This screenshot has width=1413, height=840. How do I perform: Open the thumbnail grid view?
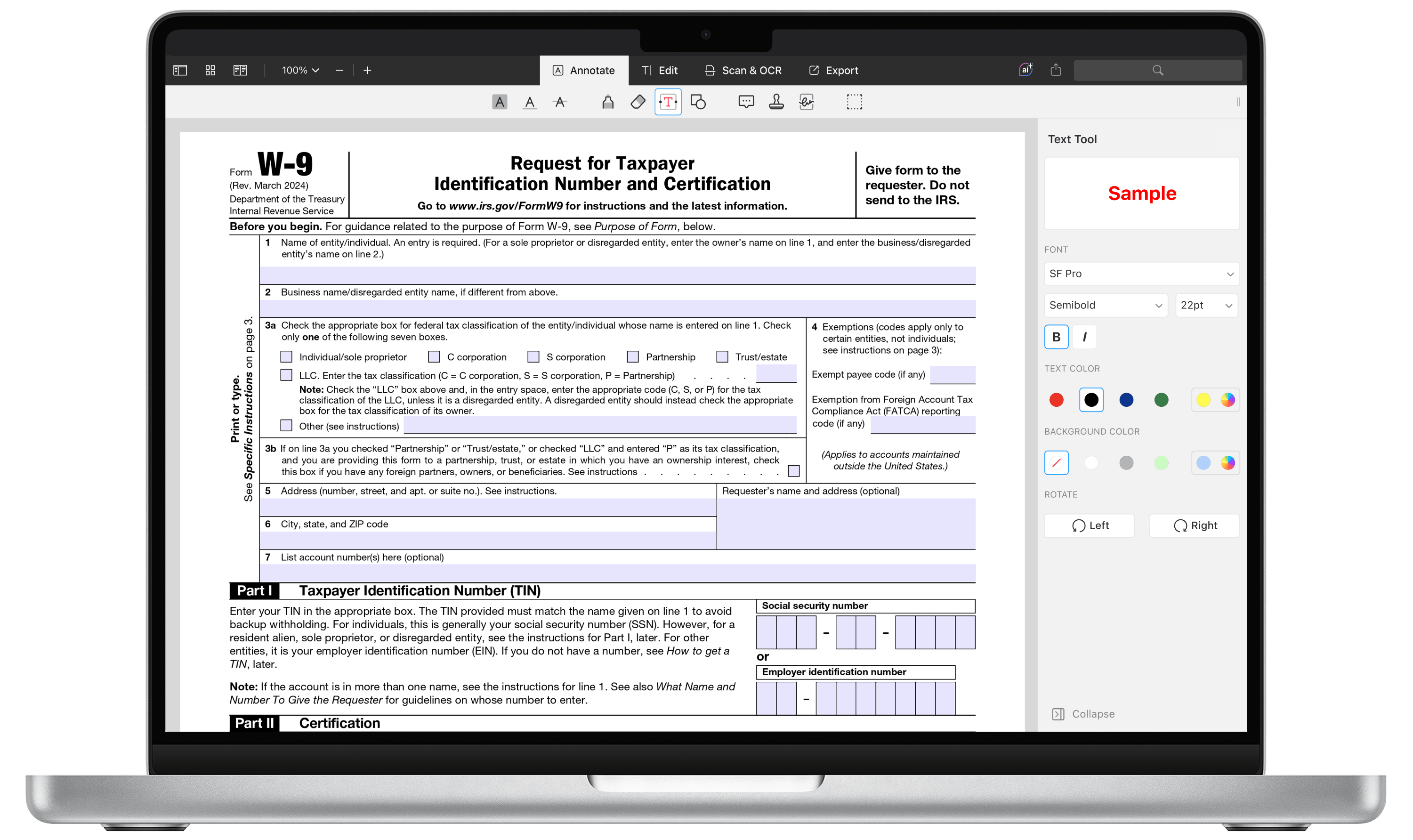[x=210, y=70]
